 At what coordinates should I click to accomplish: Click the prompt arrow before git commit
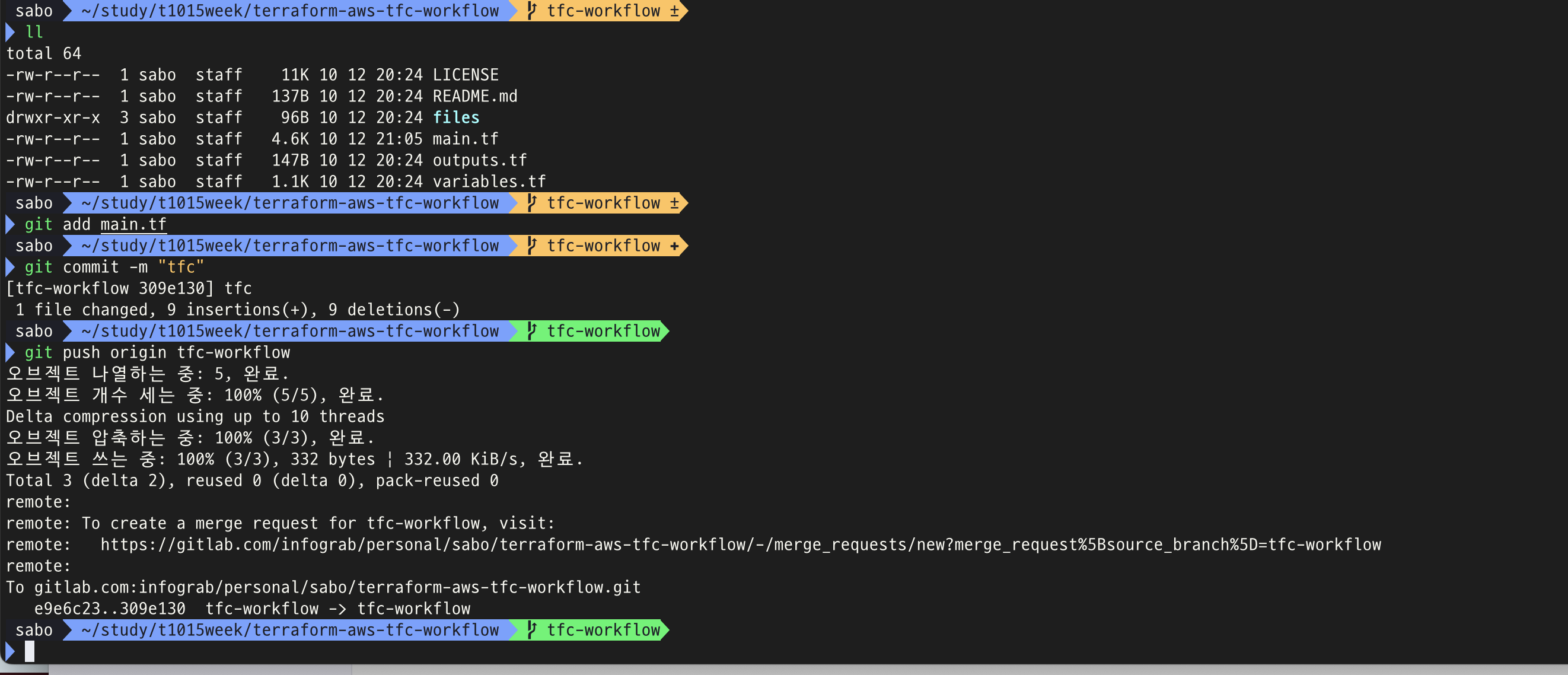[x=9, y=267]
